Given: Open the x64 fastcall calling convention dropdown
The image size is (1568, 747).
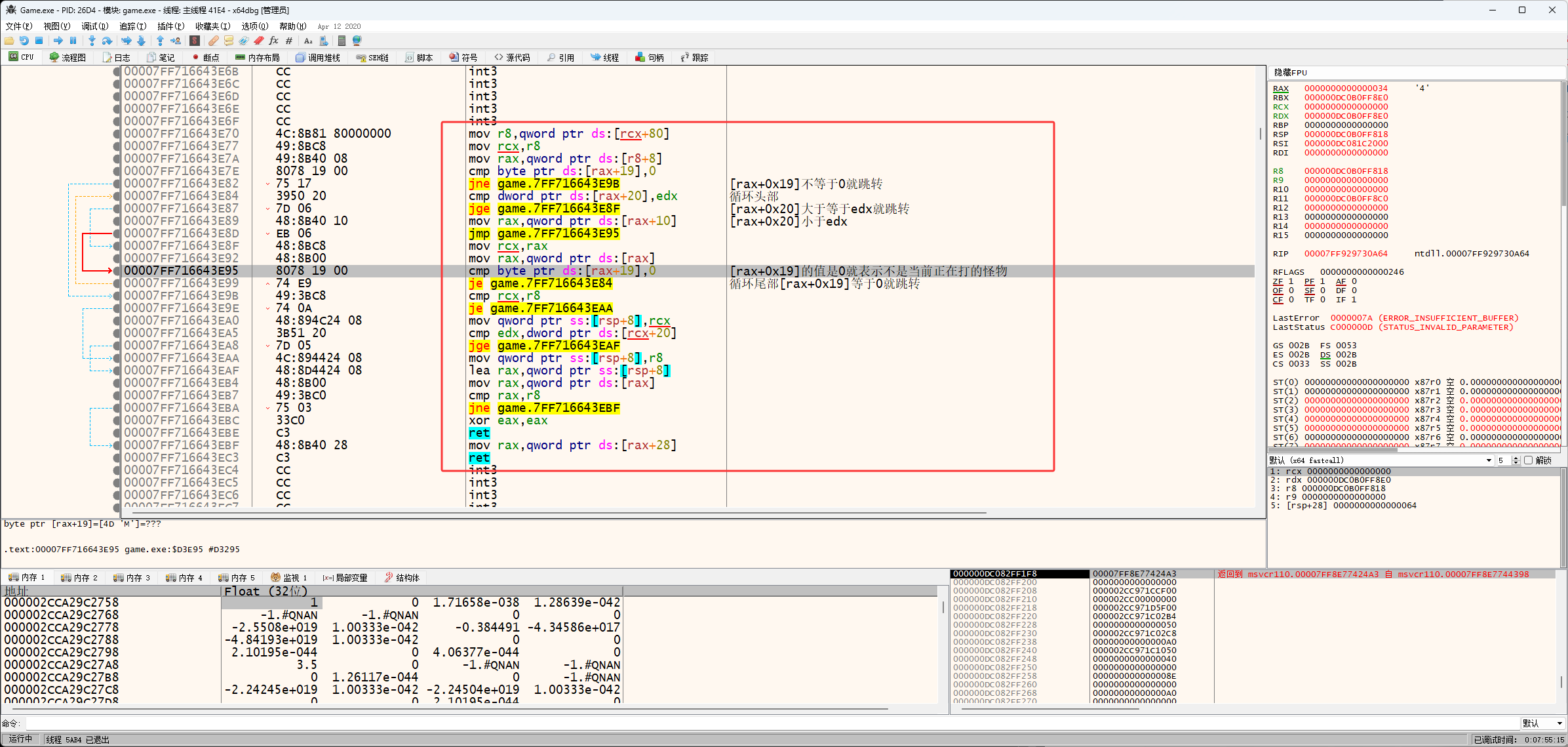Looking at the screenshot, I should coord(1488,460).
